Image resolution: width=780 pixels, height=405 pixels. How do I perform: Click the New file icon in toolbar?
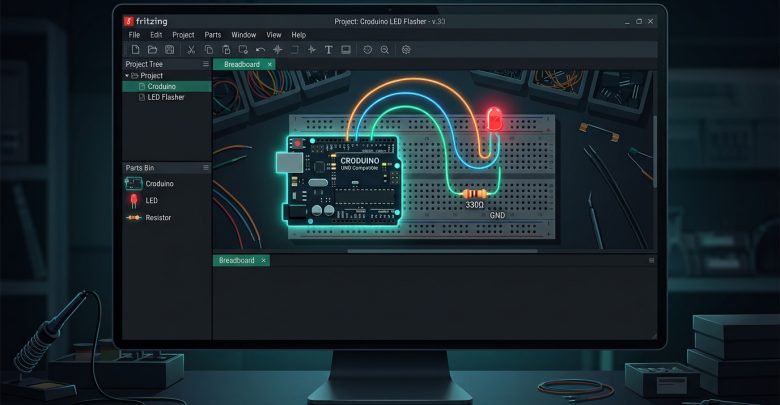tap(135, 49)
